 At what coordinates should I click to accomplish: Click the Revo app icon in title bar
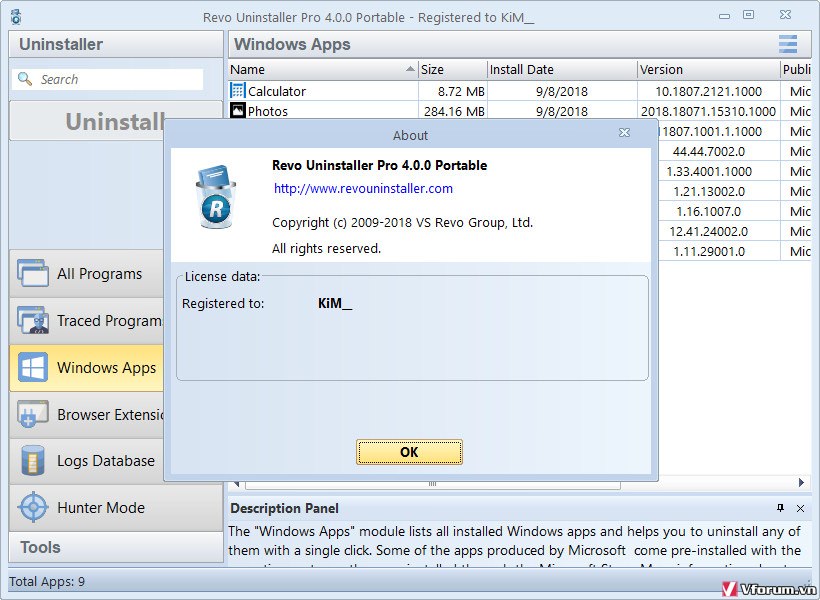16,17
